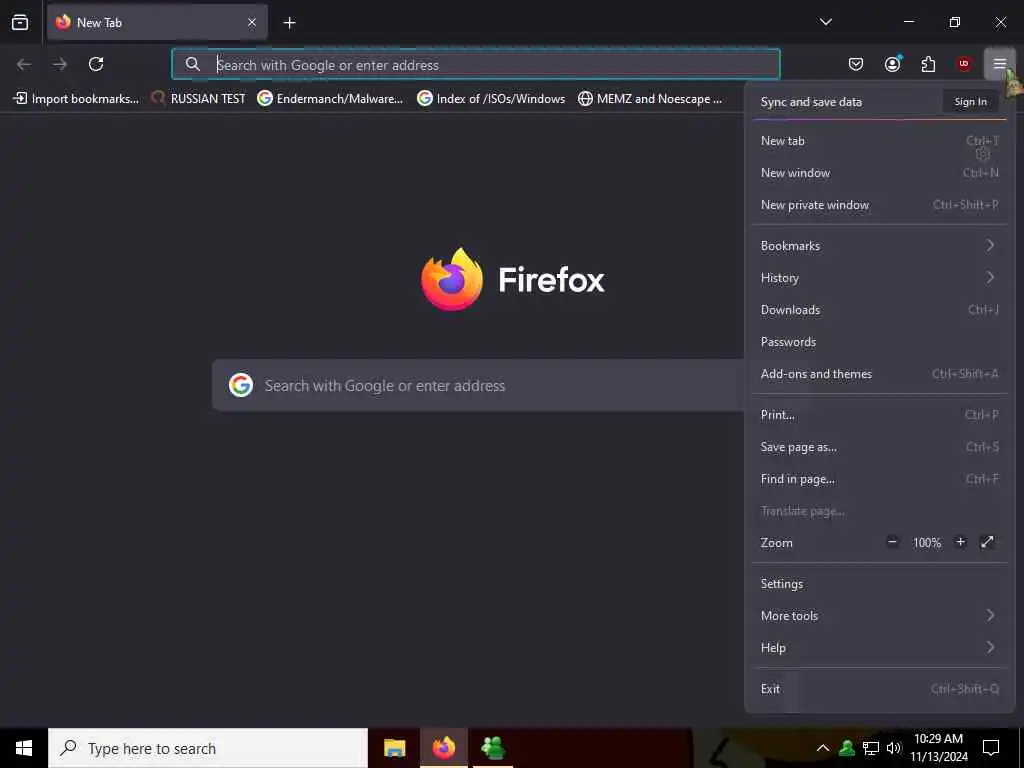This screenshot has width=1024, height=768.
Task: Close the hamburger application menu
Action: tap(999, 64)
